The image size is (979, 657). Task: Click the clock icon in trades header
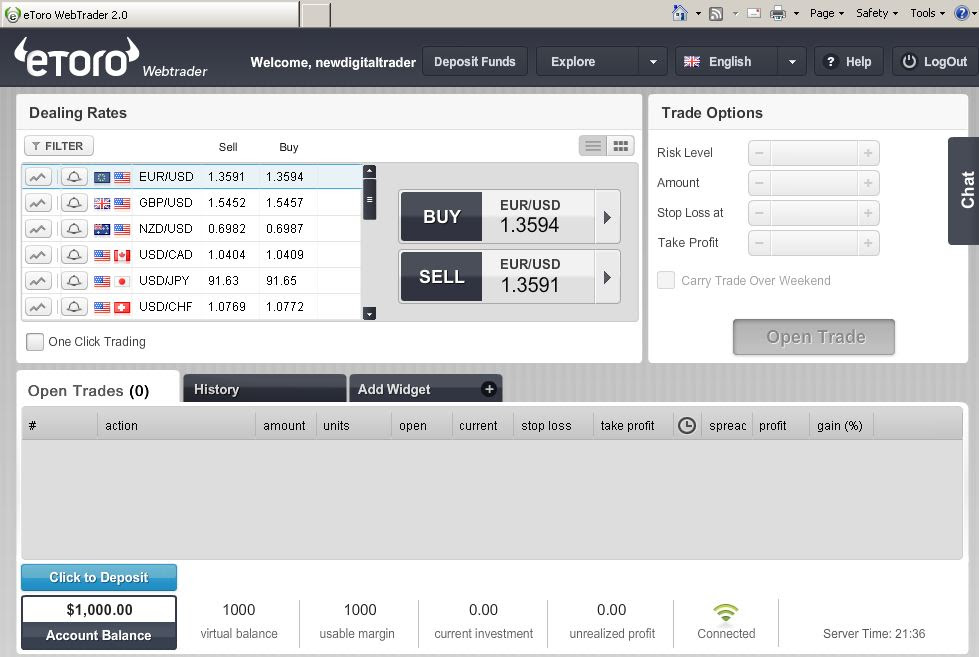point(687,425)
